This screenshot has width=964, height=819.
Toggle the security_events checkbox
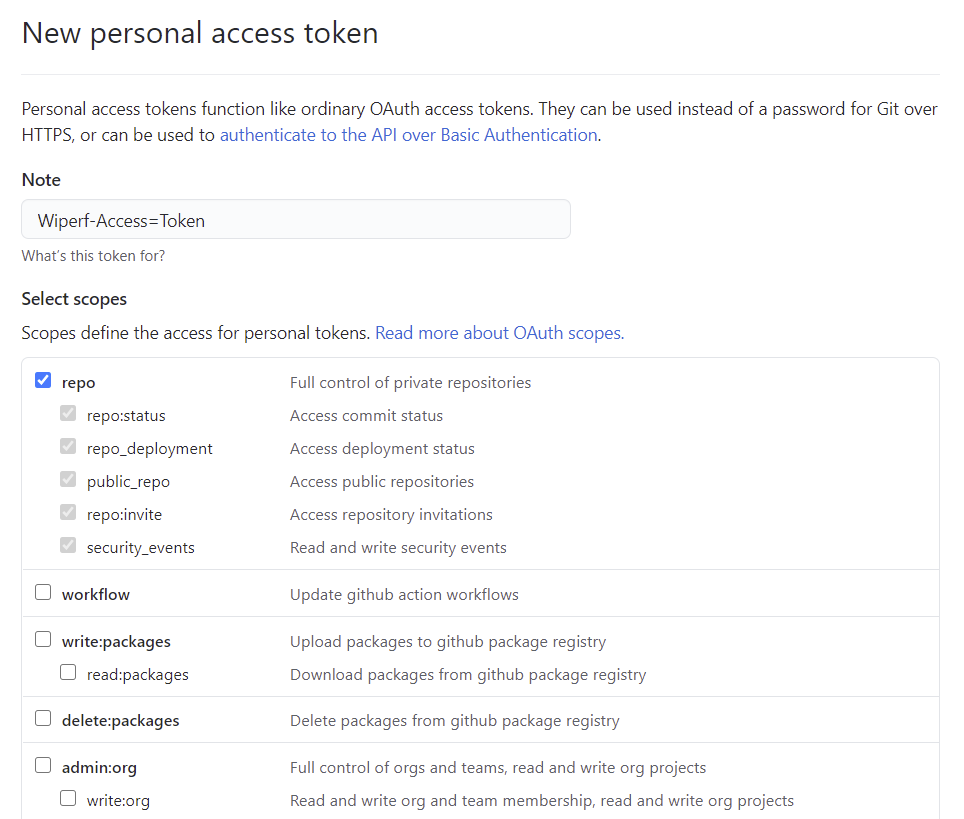point(68,545)
